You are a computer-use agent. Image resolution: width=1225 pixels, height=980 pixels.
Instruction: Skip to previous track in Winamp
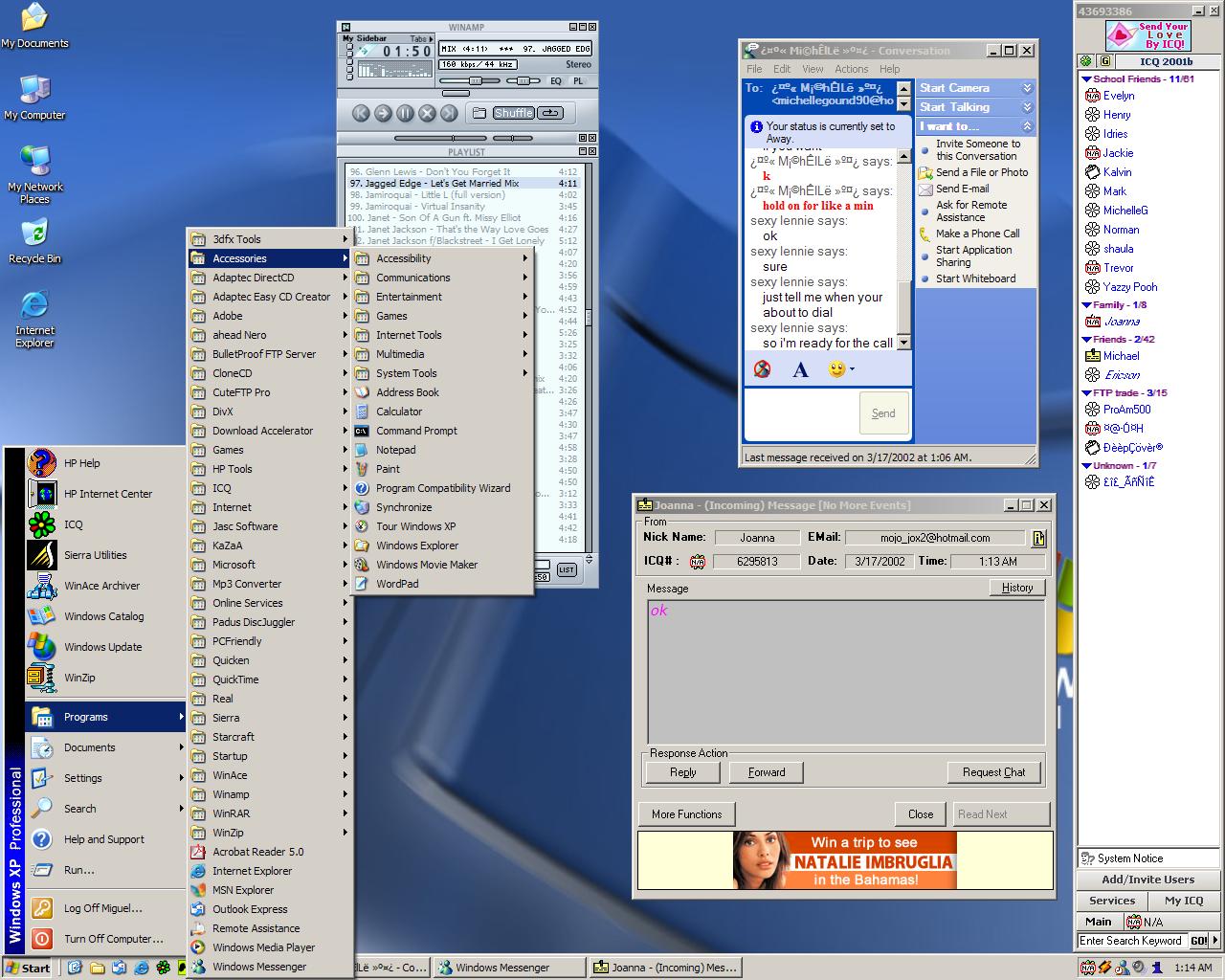[x=361, y=113]
